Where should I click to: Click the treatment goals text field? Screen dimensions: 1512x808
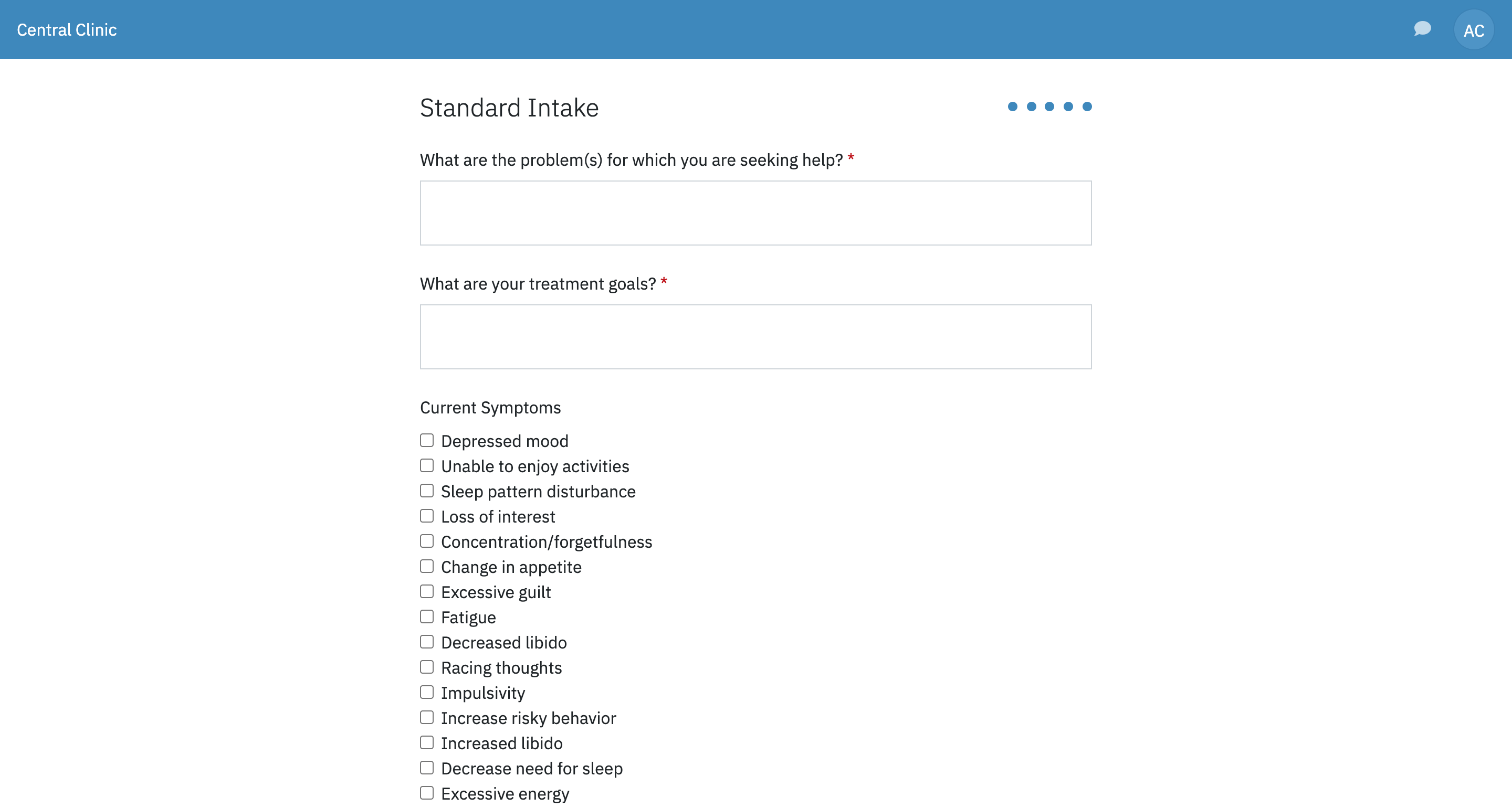755,337
